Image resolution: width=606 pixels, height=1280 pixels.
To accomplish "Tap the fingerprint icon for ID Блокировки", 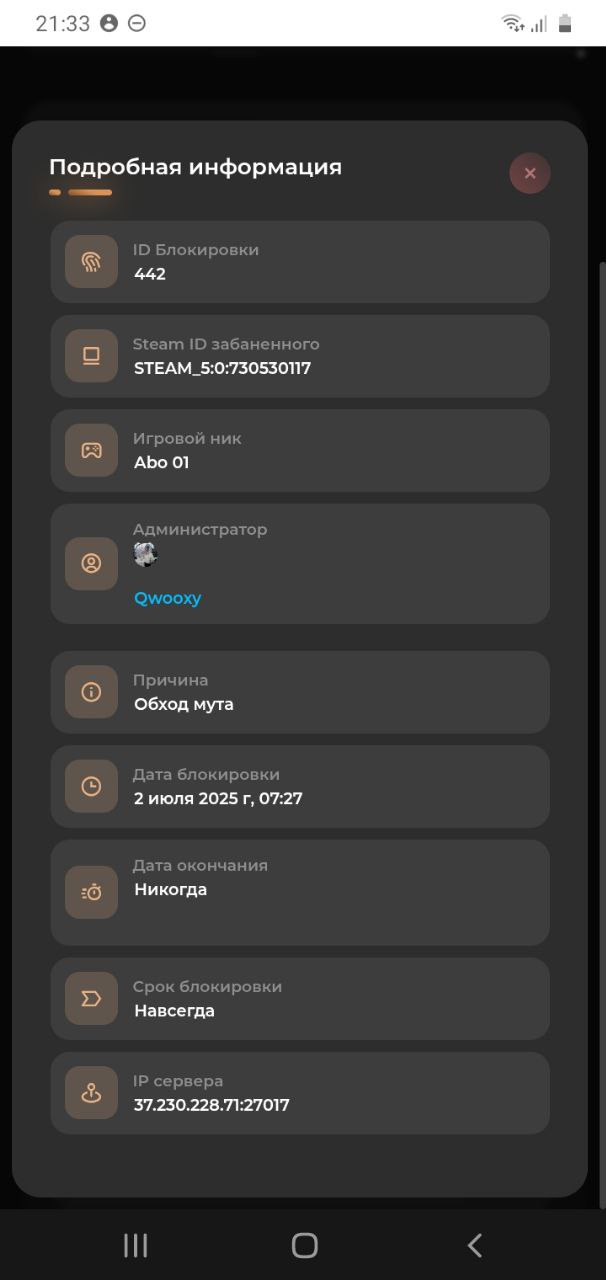I will click(x=91, y=262).
